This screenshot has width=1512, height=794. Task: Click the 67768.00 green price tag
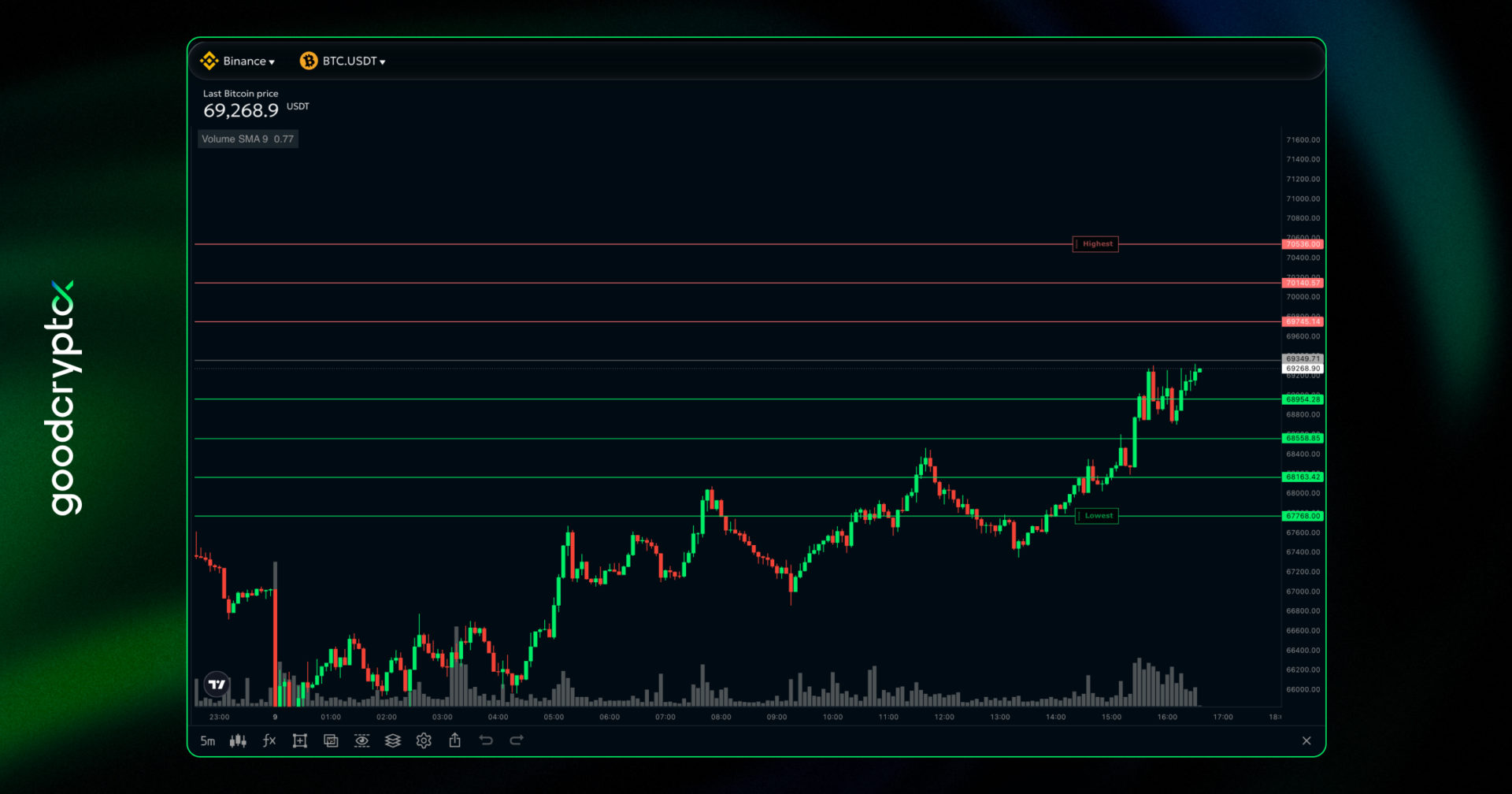(x=1303, y=516)
